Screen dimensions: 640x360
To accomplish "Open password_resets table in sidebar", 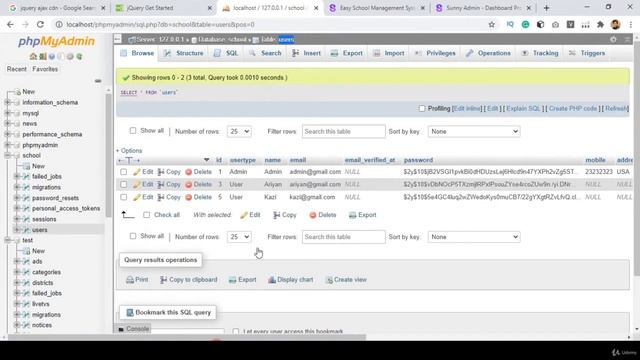I will pyautogui.click(x=55, y=198).
